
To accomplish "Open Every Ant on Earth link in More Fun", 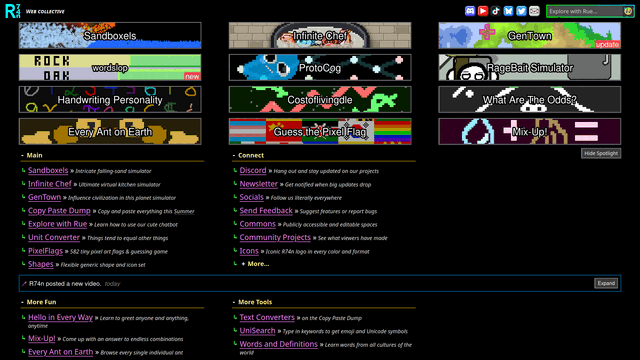I will [x=60, y=352].
